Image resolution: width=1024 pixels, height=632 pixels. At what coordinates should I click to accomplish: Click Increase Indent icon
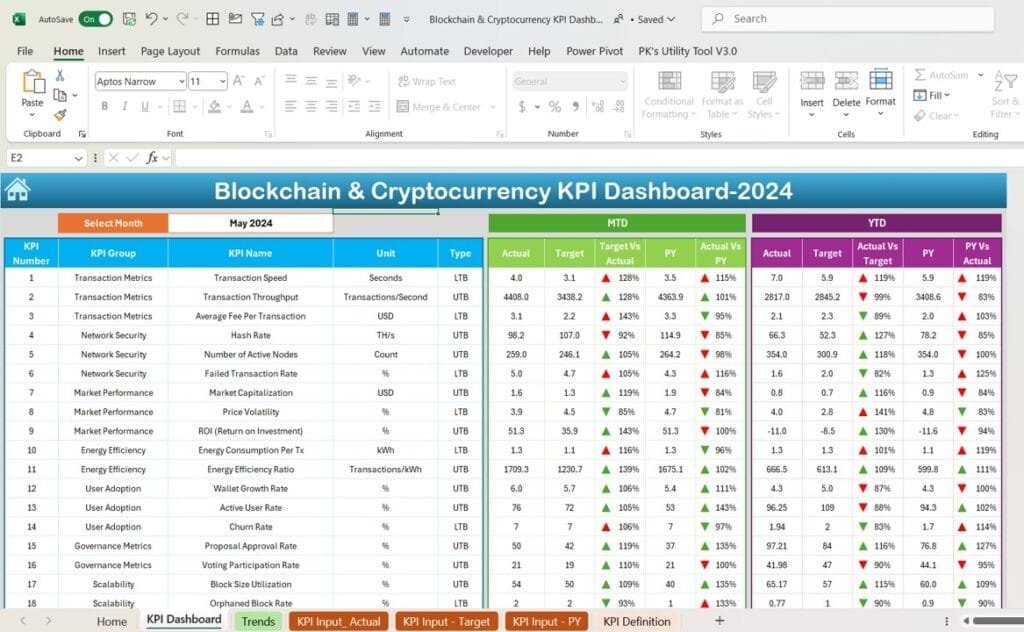point(374,106)
